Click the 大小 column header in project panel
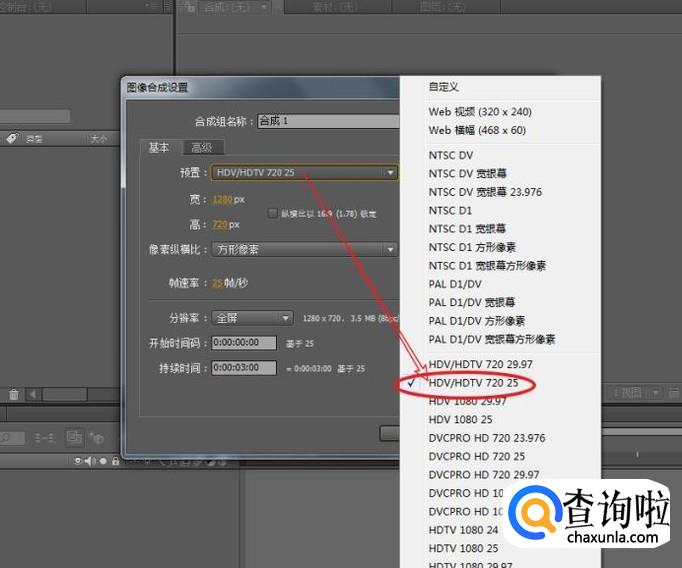The height and width of the screenshot is (568, 682). (98, 139)
